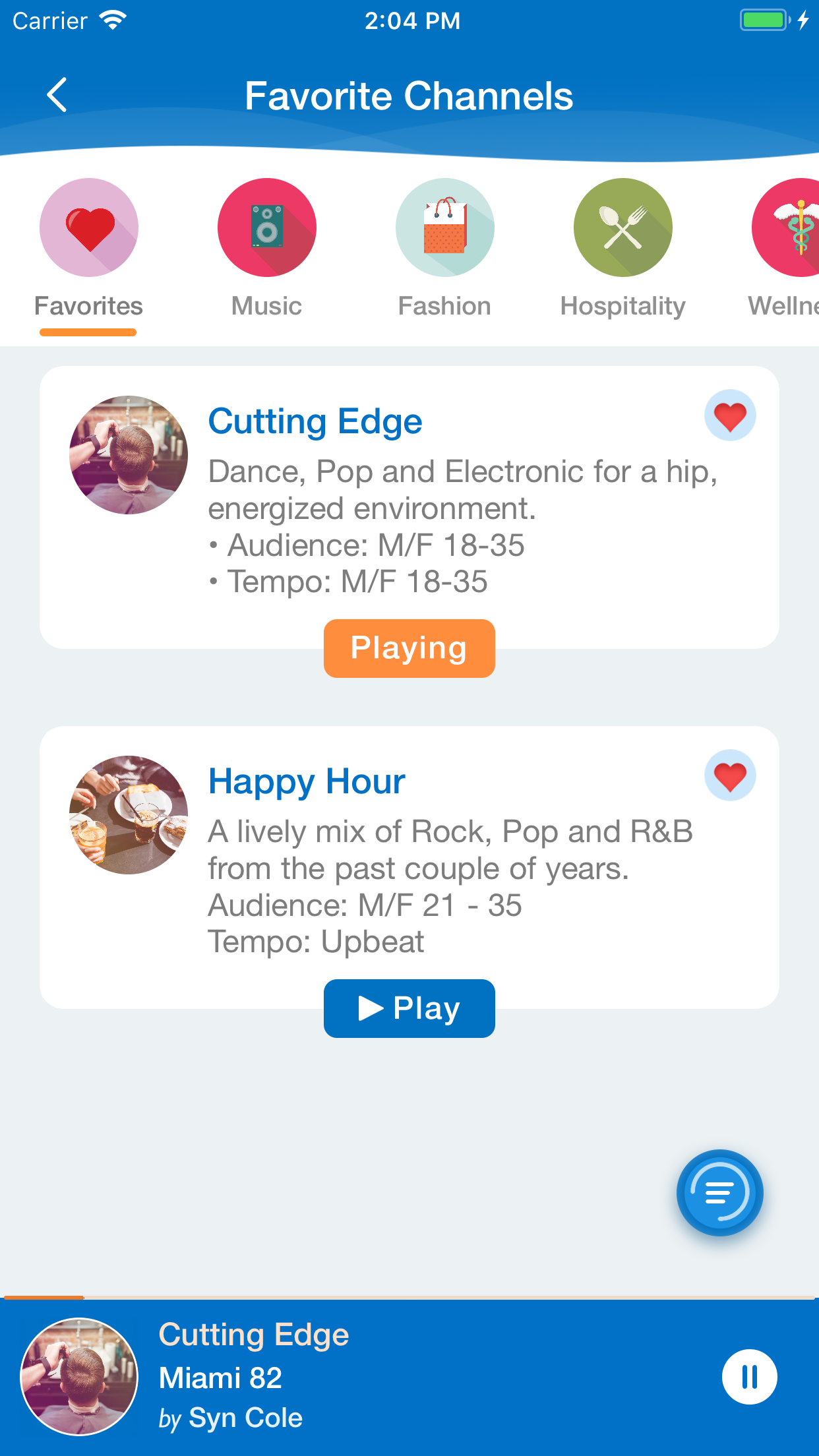
Task: Open the Fashion shopping bag icon
Action: tap(445, 228)
